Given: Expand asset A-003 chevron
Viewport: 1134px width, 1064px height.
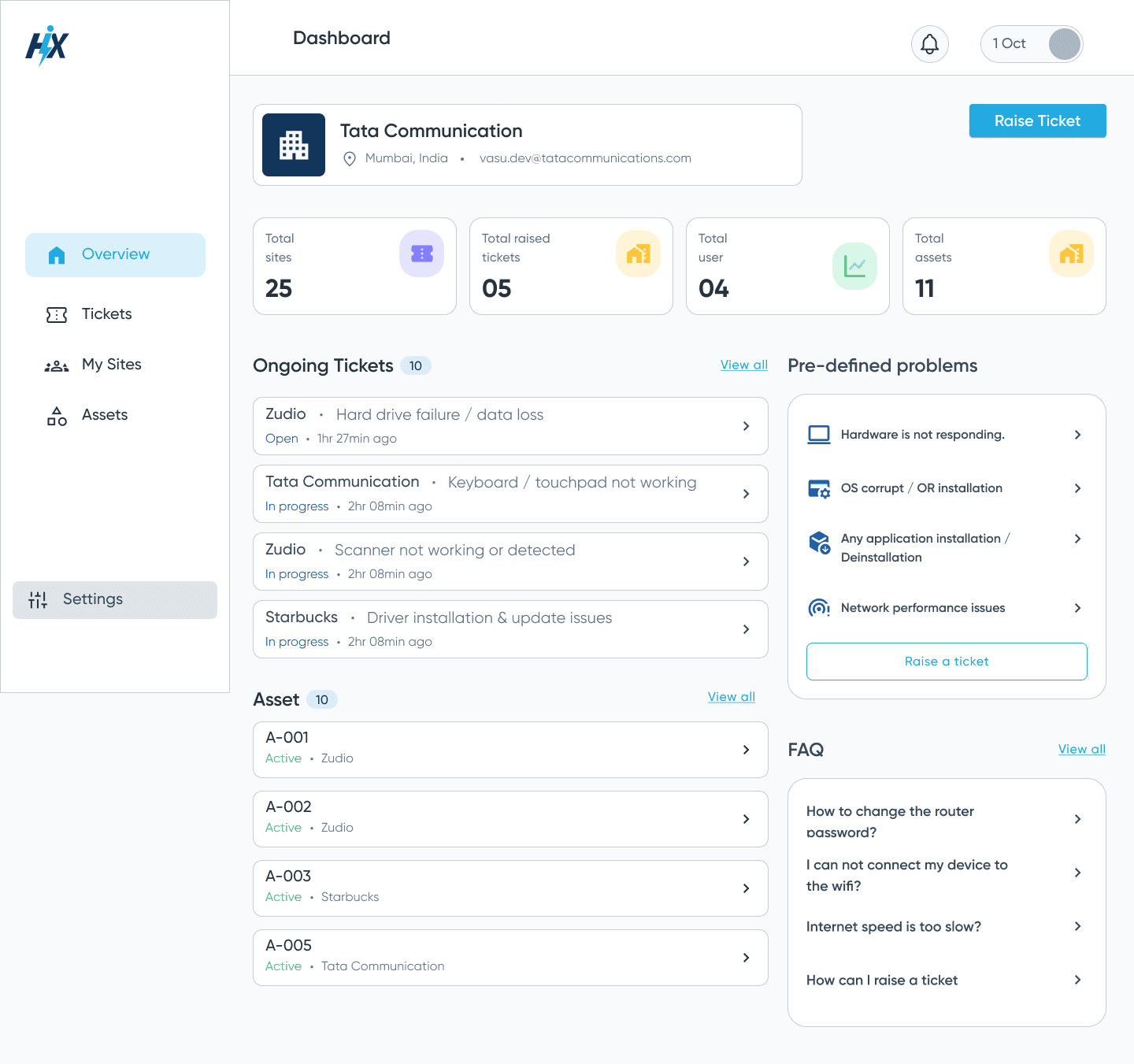Looking at the screenshot, I should 746,888.
